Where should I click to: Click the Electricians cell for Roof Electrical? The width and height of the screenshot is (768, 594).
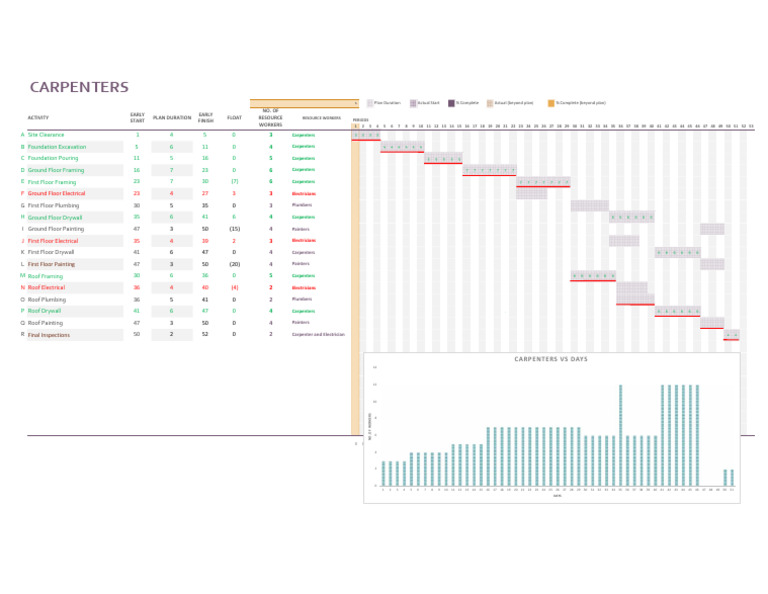(x=304, y=288)
